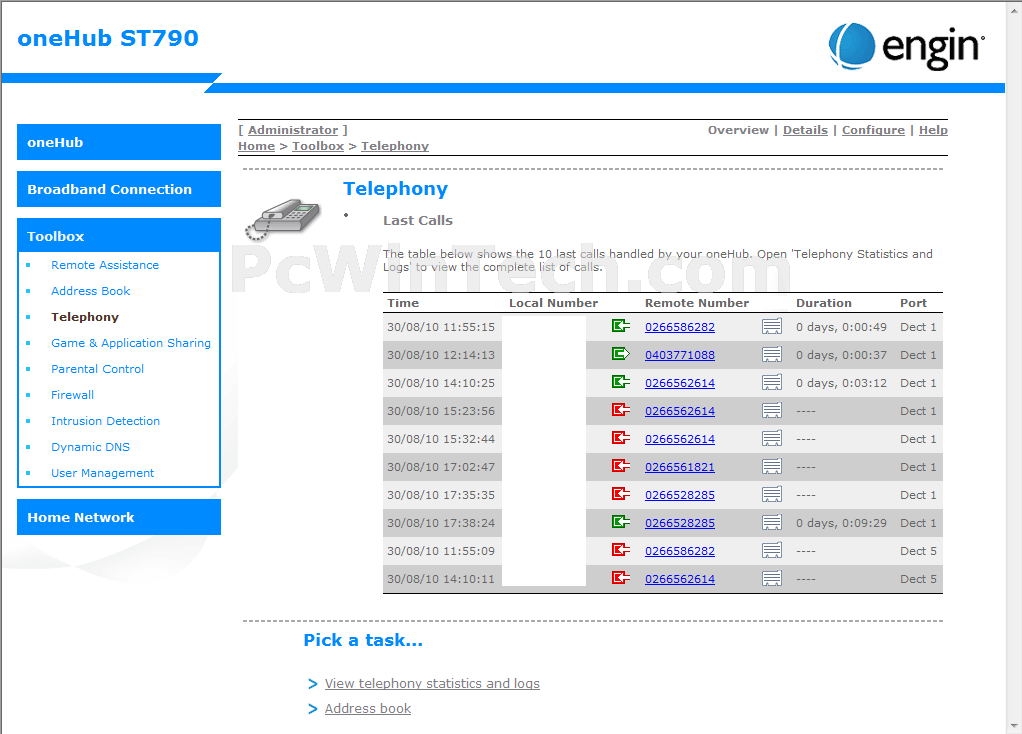Screen dimensions: 1022x734
Task: Click the duration '0 days, 0:09:29'
Action: (841, 523)
